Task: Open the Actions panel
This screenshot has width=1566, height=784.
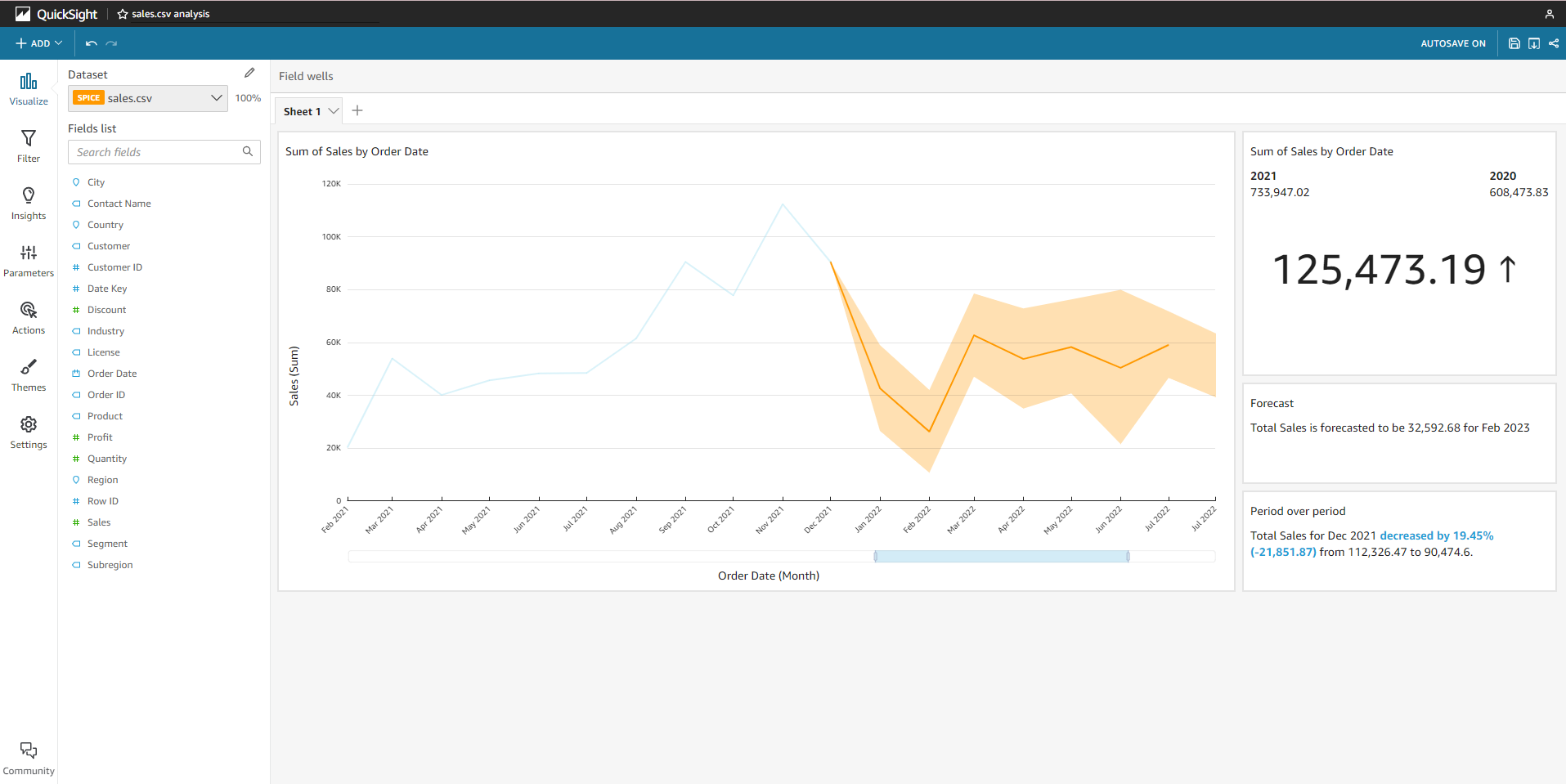Action: click(x=29, y=318)
